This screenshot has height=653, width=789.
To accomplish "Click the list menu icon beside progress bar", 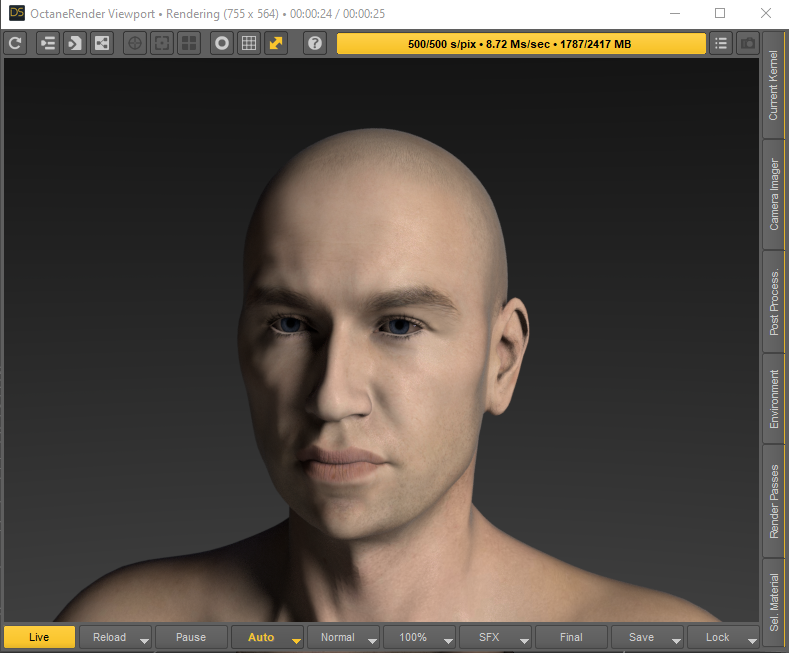I will coord(721,43).
